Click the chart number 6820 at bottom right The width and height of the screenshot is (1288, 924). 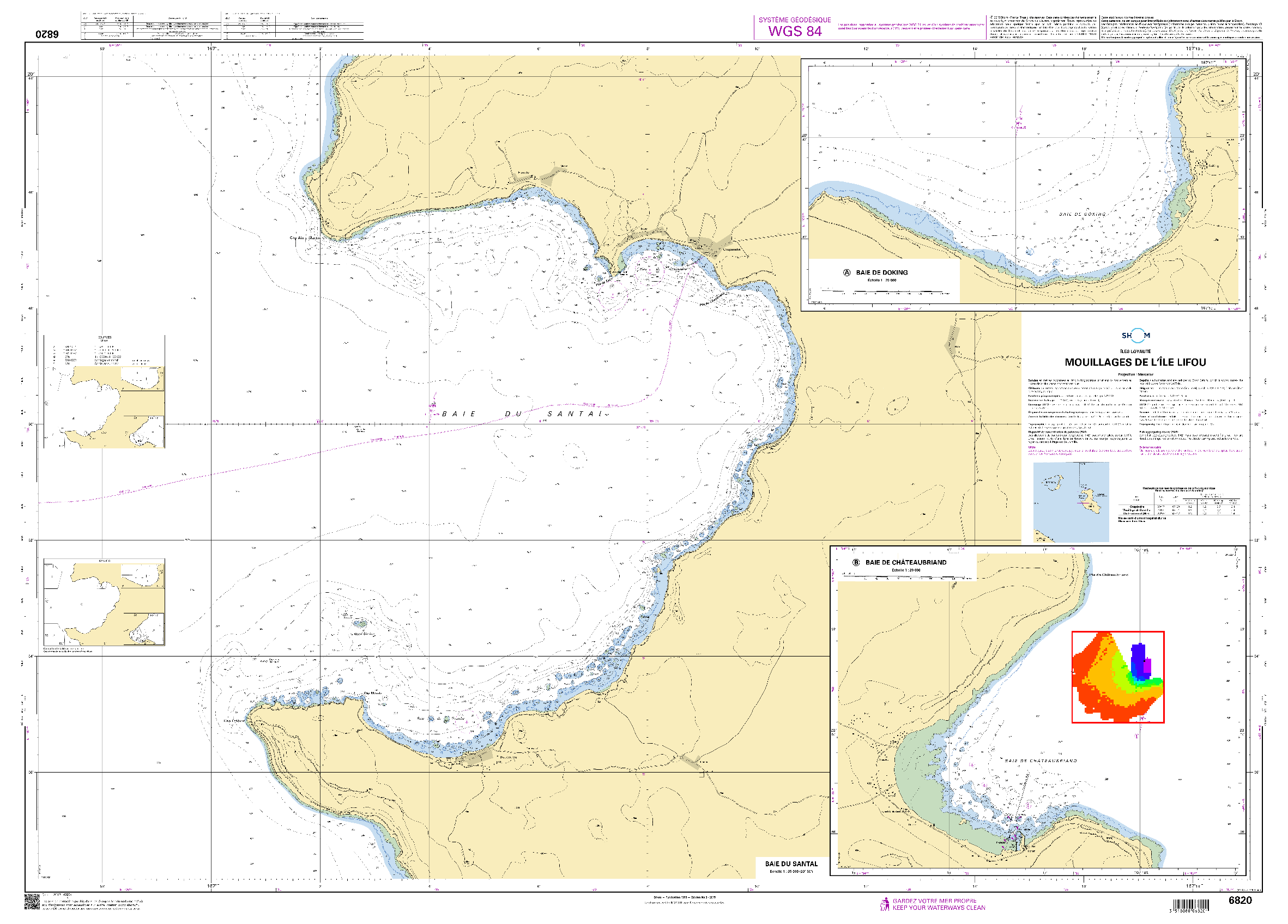point(1239,900)
